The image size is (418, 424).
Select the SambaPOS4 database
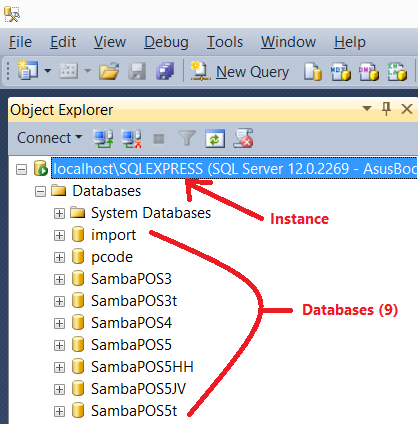(x=131, y=323)
